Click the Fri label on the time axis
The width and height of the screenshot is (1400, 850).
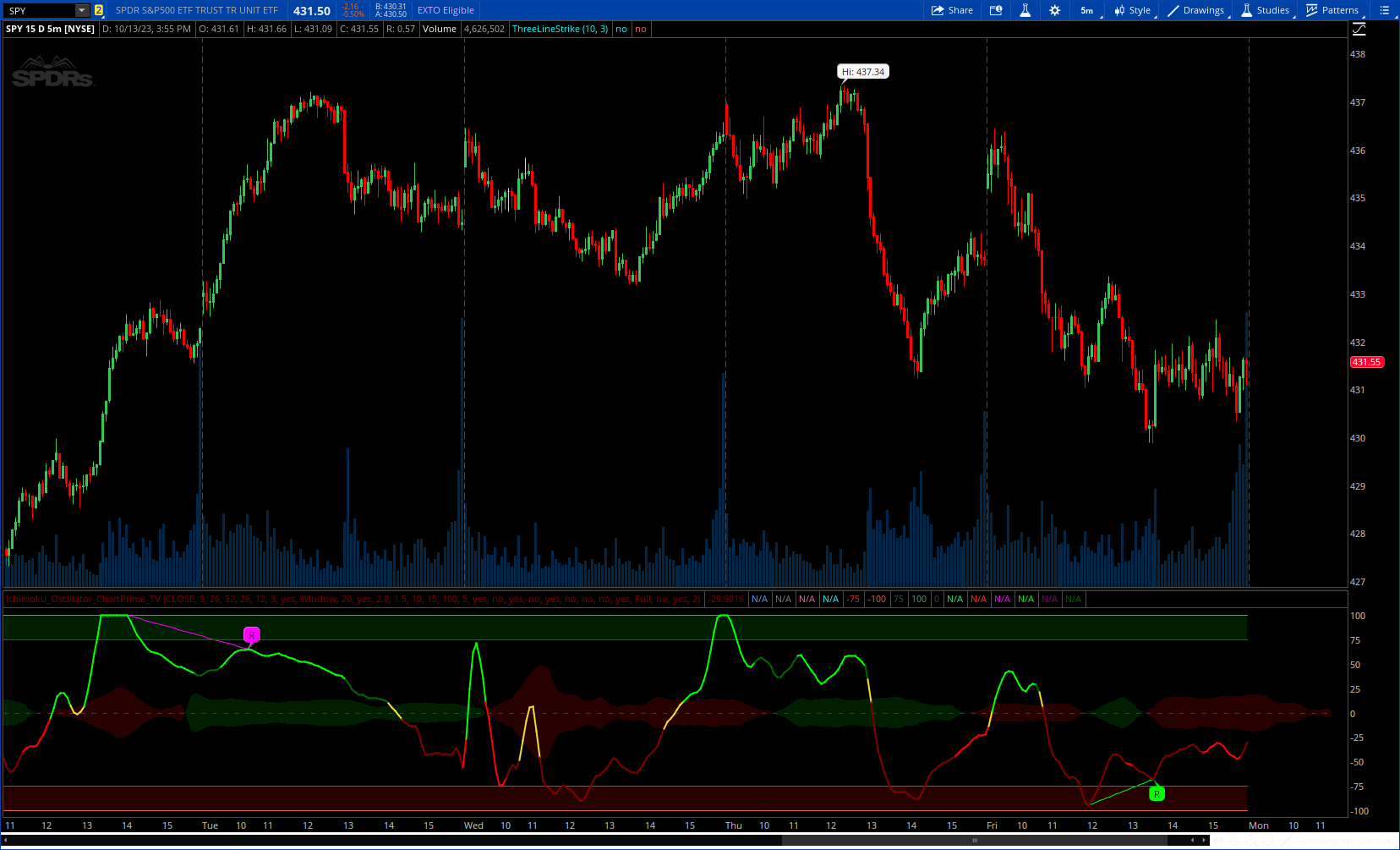[992, 825]
